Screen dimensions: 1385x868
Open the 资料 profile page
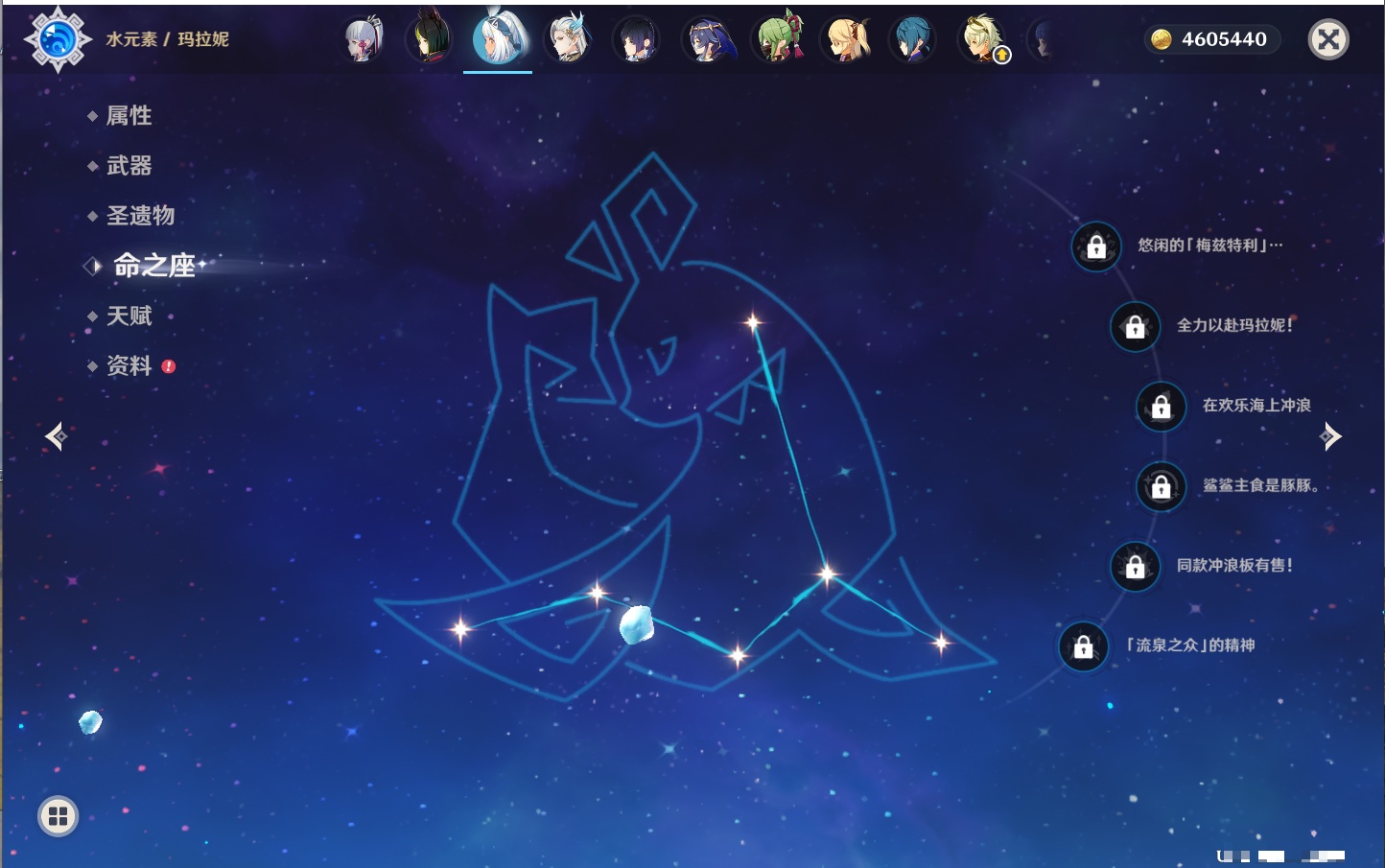(x=130, y=365)
